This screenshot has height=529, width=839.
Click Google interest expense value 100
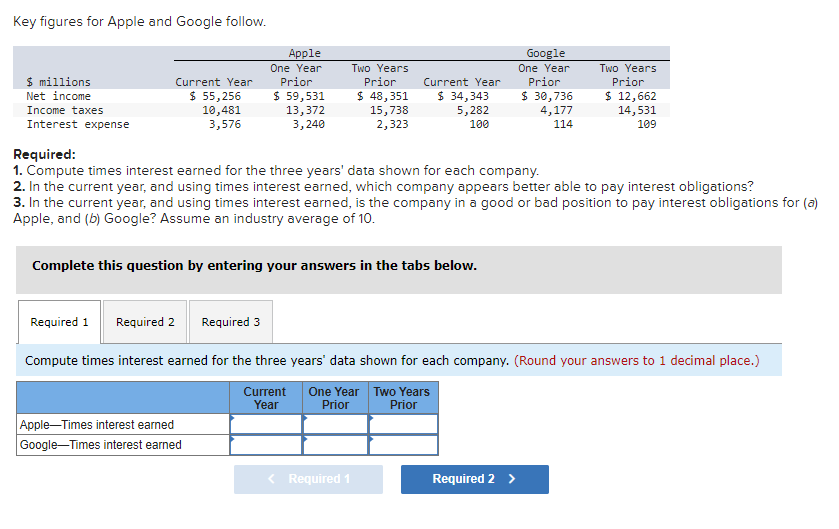tap(479, 124)
